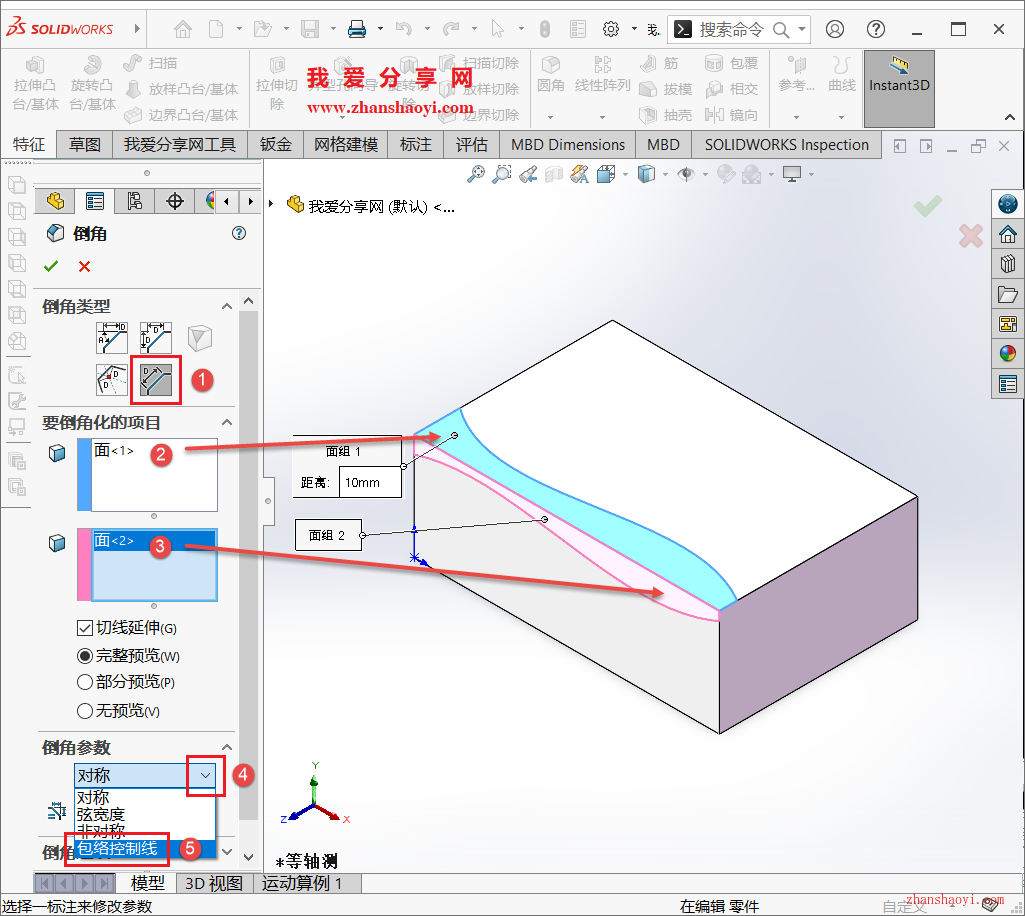Screen dimensions: 1025x916
Task: Open File Explorer folder icon in task pane
Action: pos(1007,294)
